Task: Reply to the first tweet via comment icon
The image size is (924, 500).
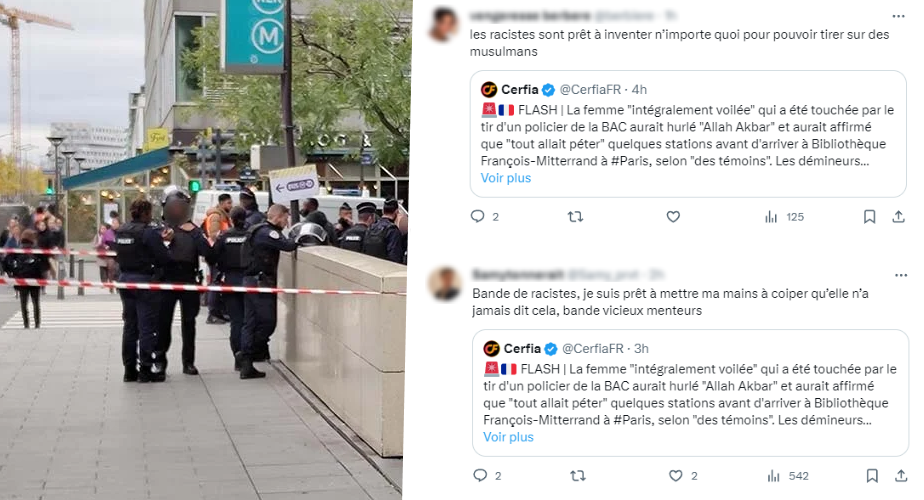Action: click(x=477, y=216)
